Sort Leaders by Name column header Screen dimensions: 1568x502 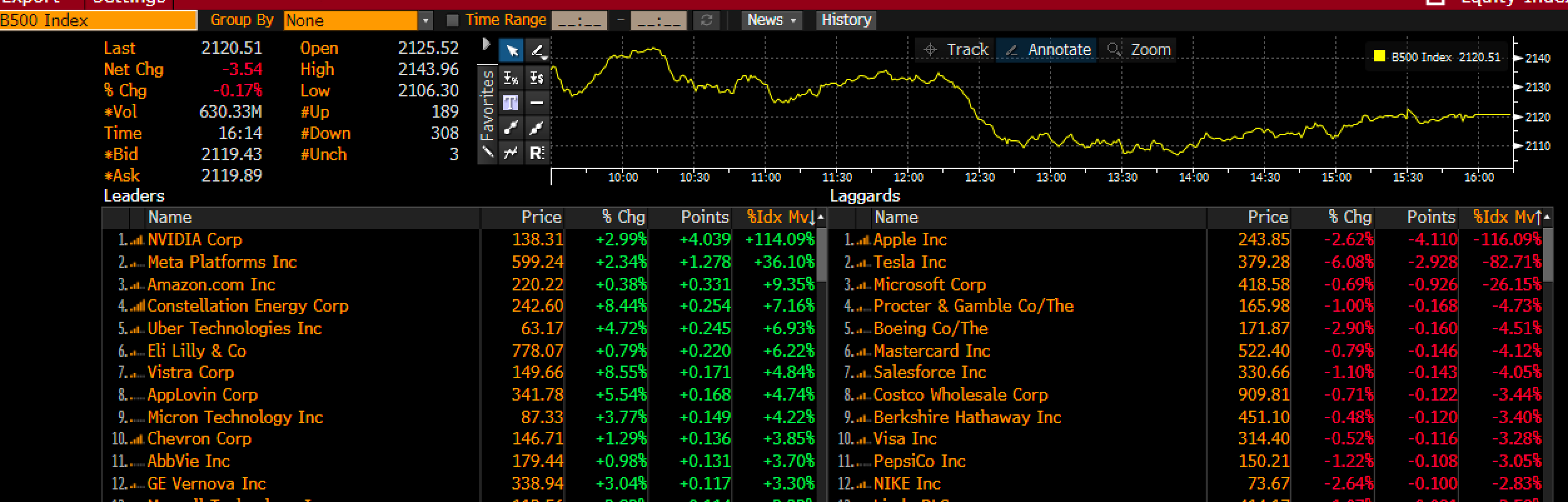coord(313,217)
